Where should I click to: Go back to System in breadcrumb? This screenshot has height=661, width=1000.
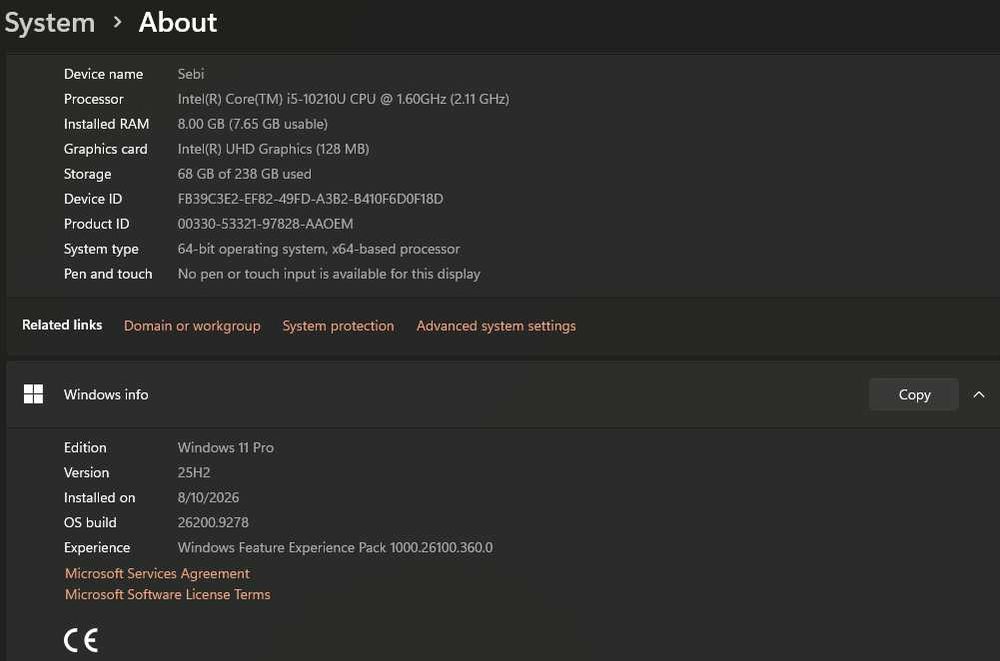click(x=50, y=23)
